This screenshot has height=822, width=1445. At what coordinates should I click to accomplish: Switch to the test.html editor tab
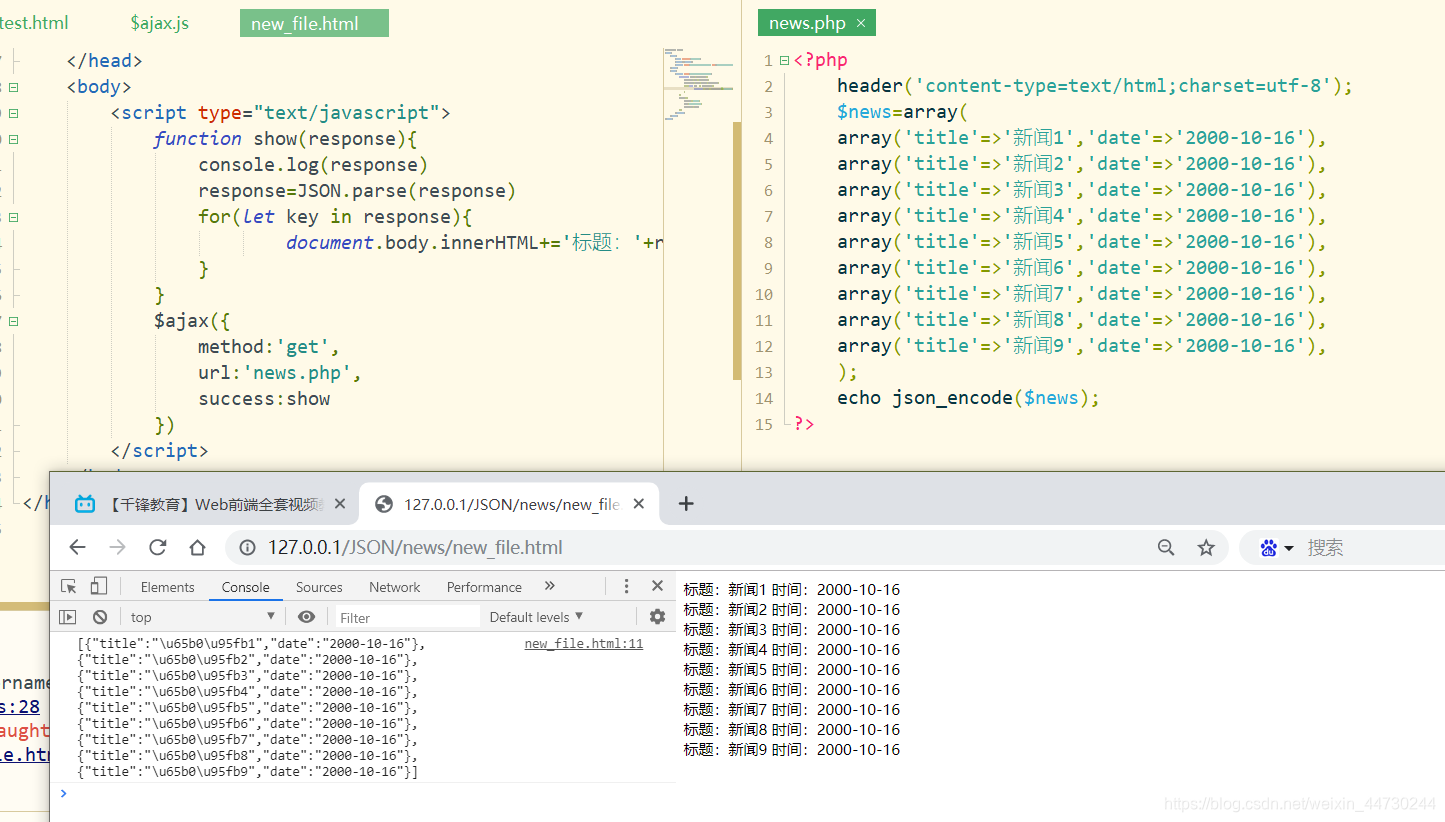[34, 23]
